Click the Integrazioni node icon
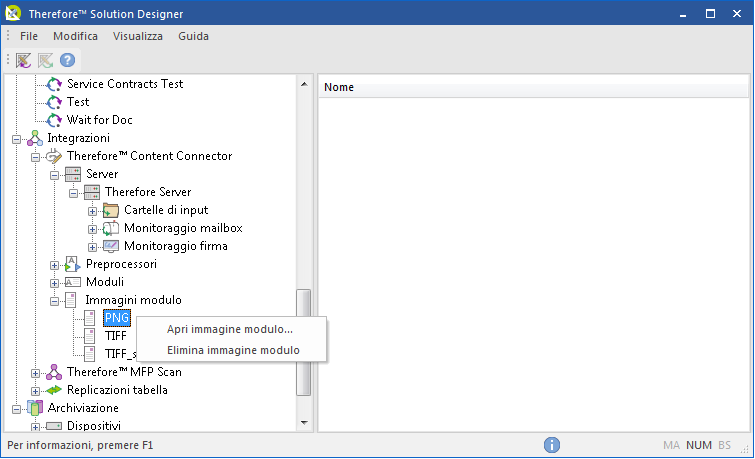Image resolution: width=755 pixels, height=459 pixels. click(x=35, y=138)
